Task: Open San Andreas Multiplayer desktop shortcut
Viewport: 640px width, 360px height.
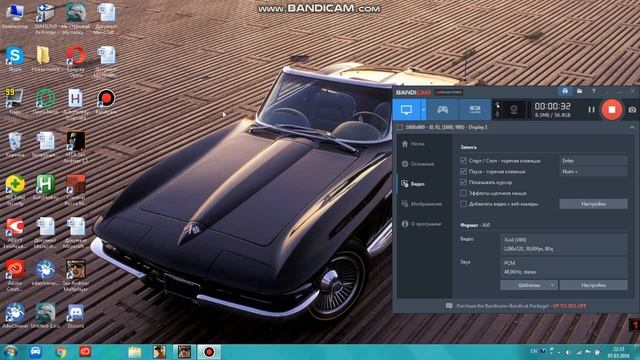Action: tap(76, 276)
